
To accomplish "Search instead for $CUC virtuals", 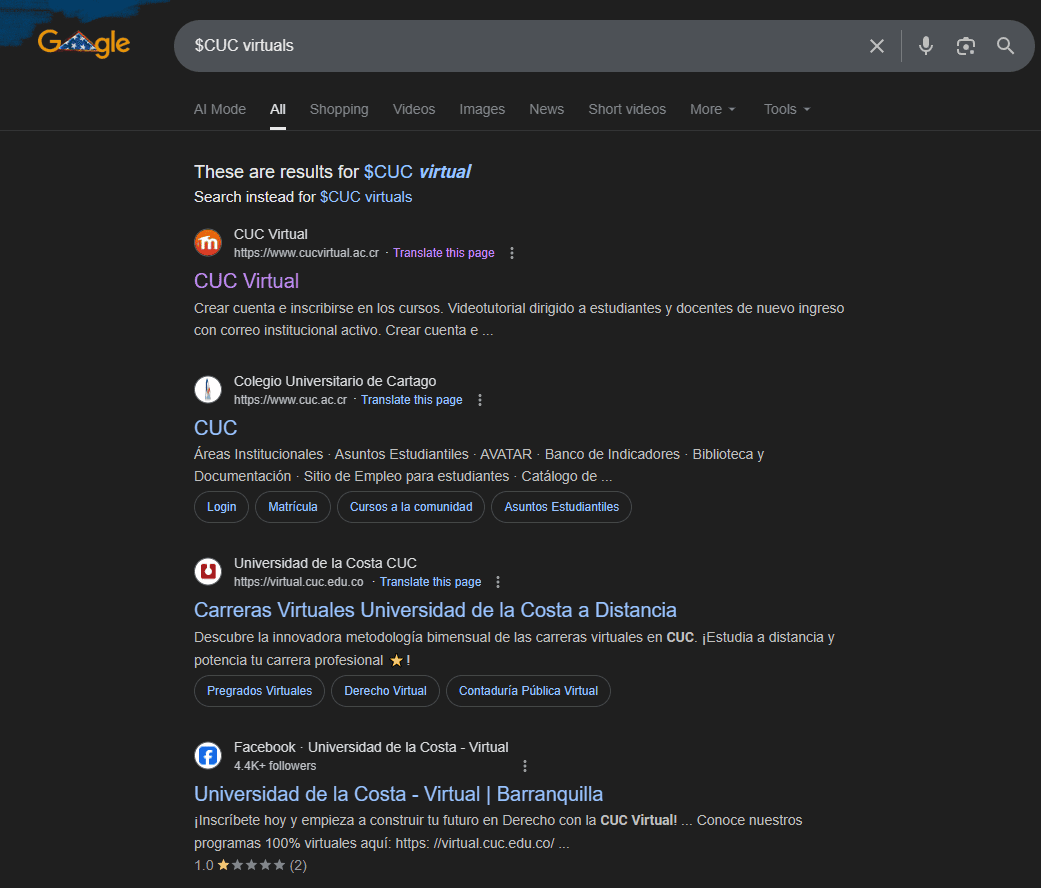I will (x=365, y=197).
